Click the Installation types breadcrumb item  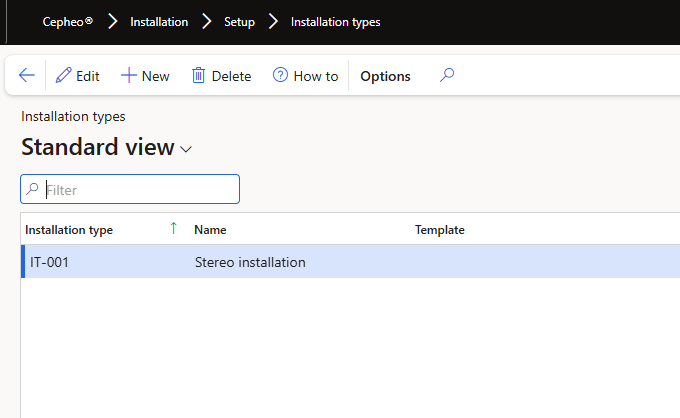coord(335,21)
